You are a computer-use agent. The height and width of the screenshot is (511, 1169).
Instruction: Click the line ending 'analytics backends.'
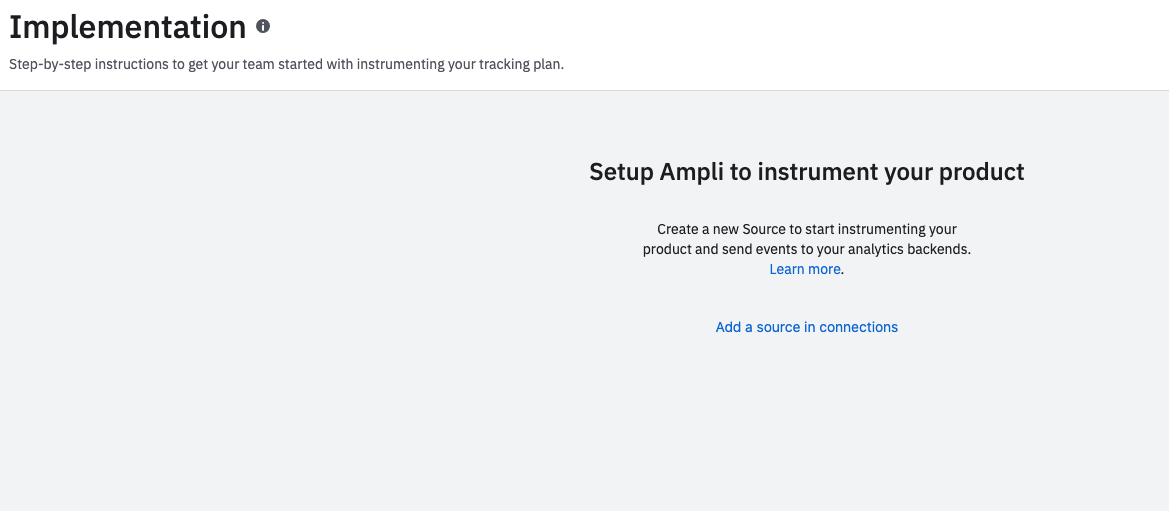(x=806, y=250)
